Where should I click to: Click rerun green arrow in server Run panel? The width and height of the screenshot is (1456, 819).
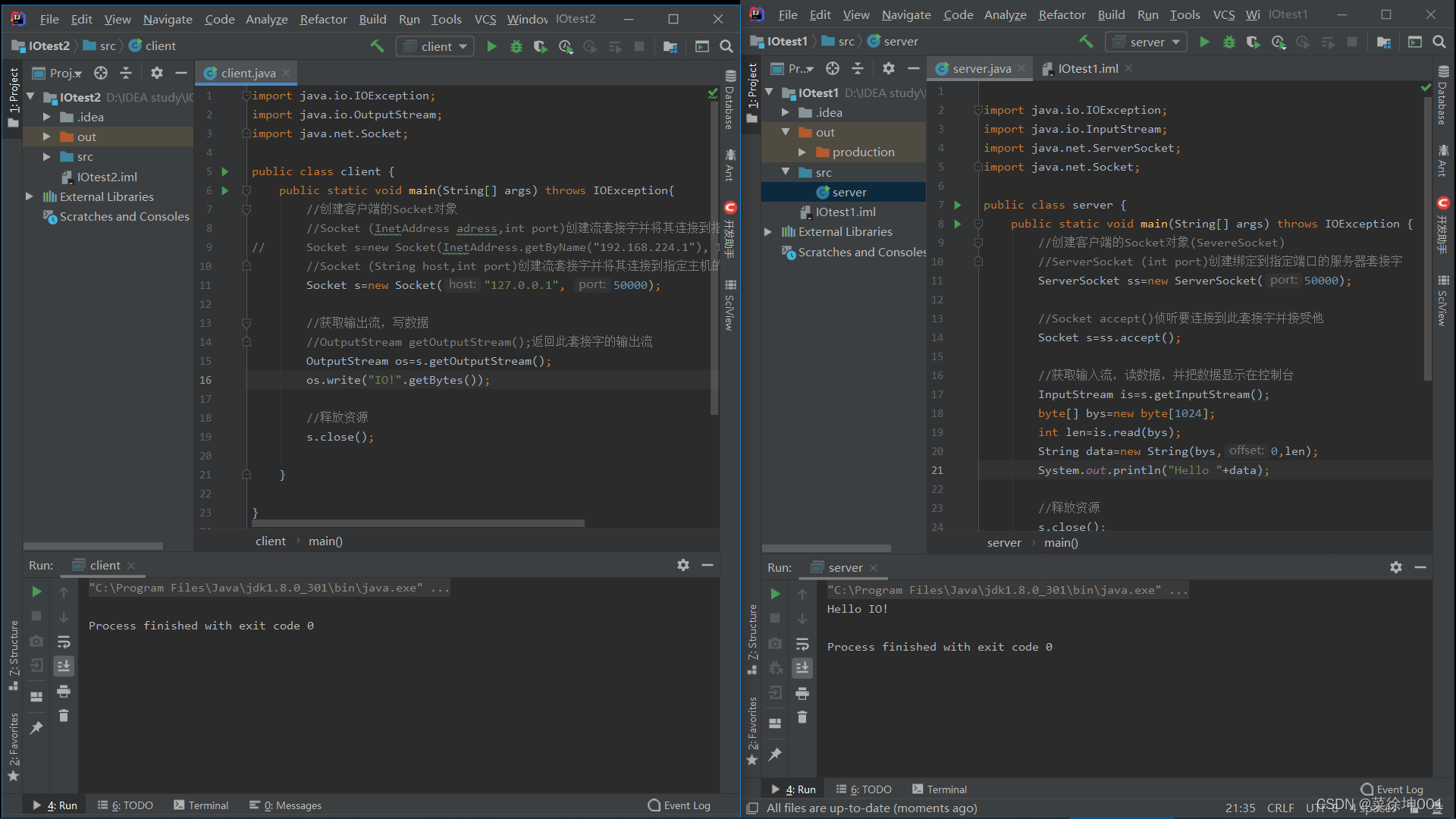[775, 594]
